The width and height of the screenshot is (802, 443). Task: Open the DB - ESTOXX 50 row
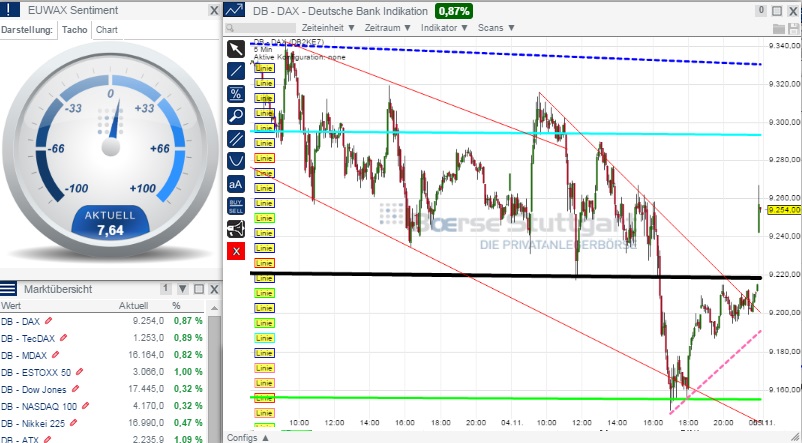click(x=102, y=372)
